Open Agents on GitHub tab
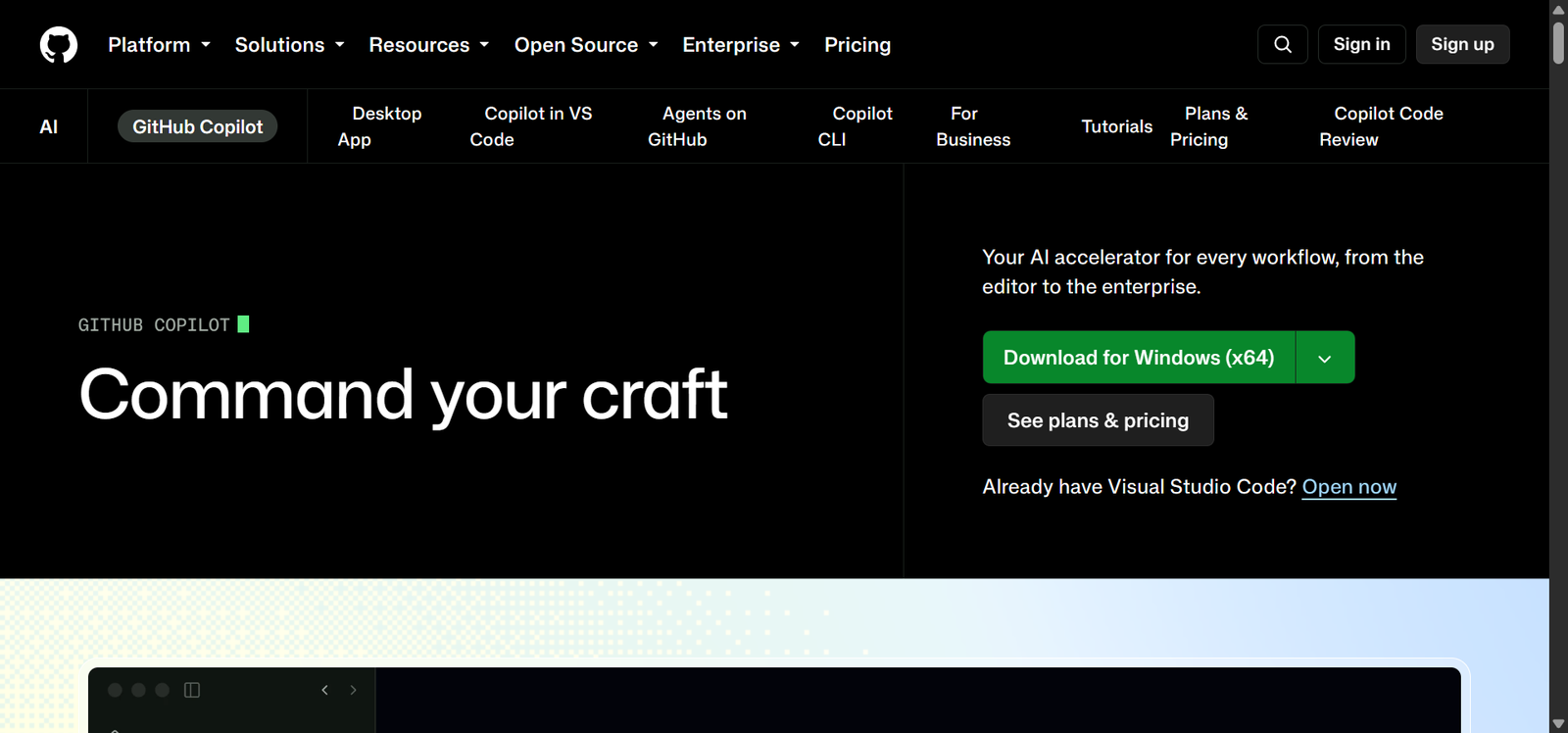Screen dimensions: 1568x733 click(x=697, y=126)
